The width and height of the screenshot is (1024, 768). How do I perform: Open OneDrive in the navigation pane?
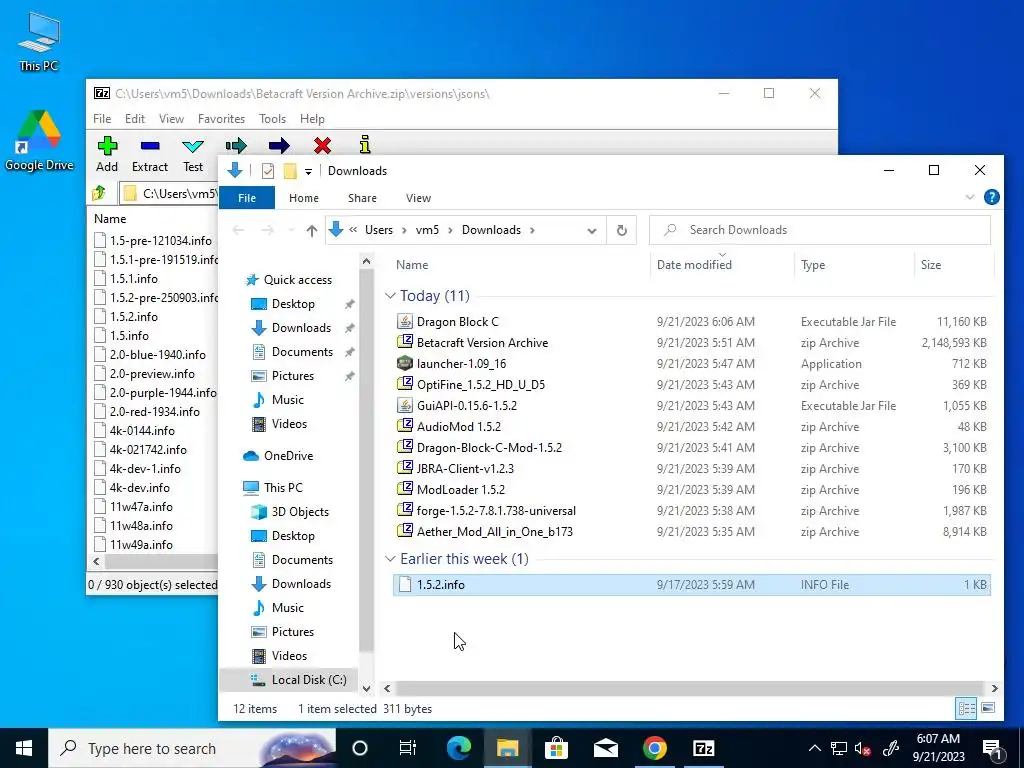288,456
